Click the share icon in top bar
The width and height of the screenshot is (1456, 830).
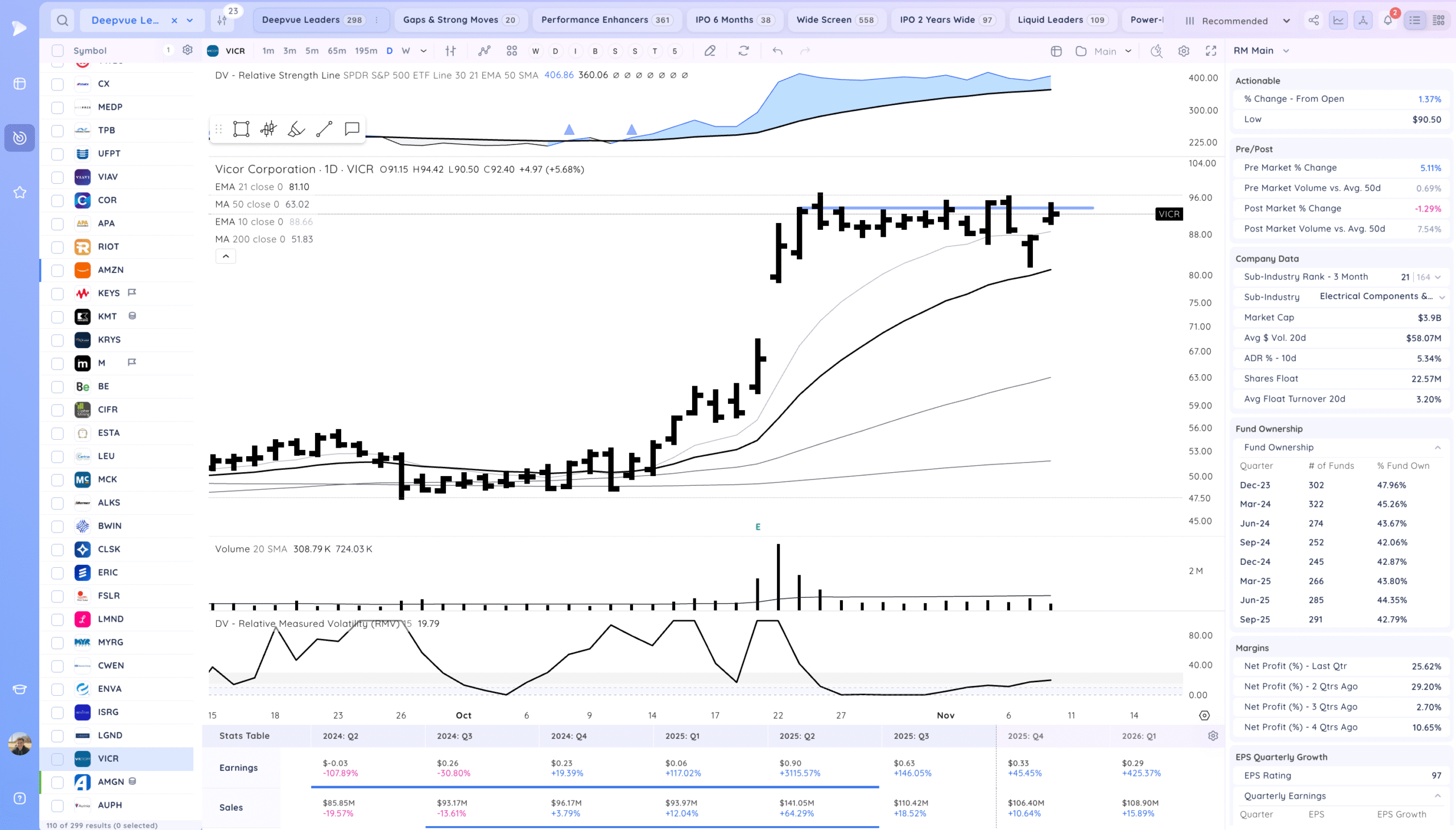point(1314,20)
